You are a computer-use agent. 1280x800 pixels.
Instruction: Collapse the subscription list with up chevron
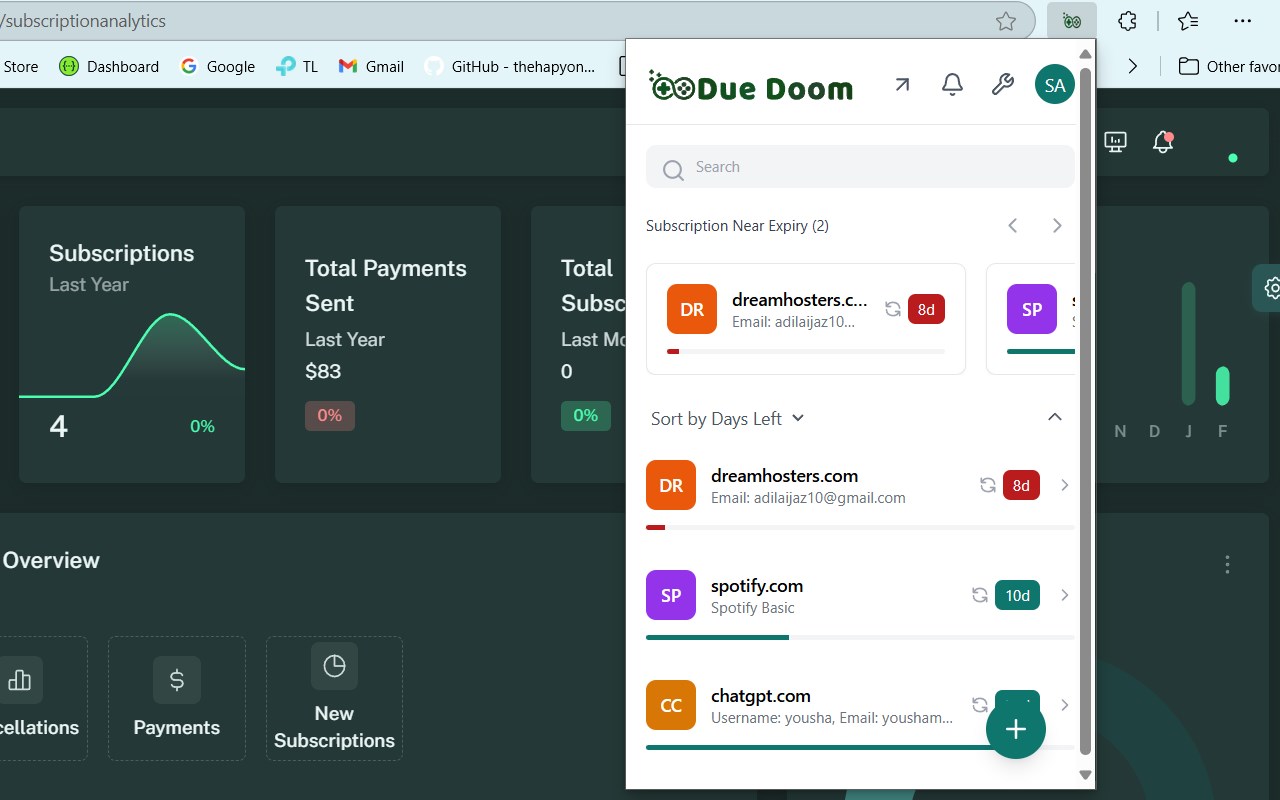pyautogui.click(x=1054, y=417)
